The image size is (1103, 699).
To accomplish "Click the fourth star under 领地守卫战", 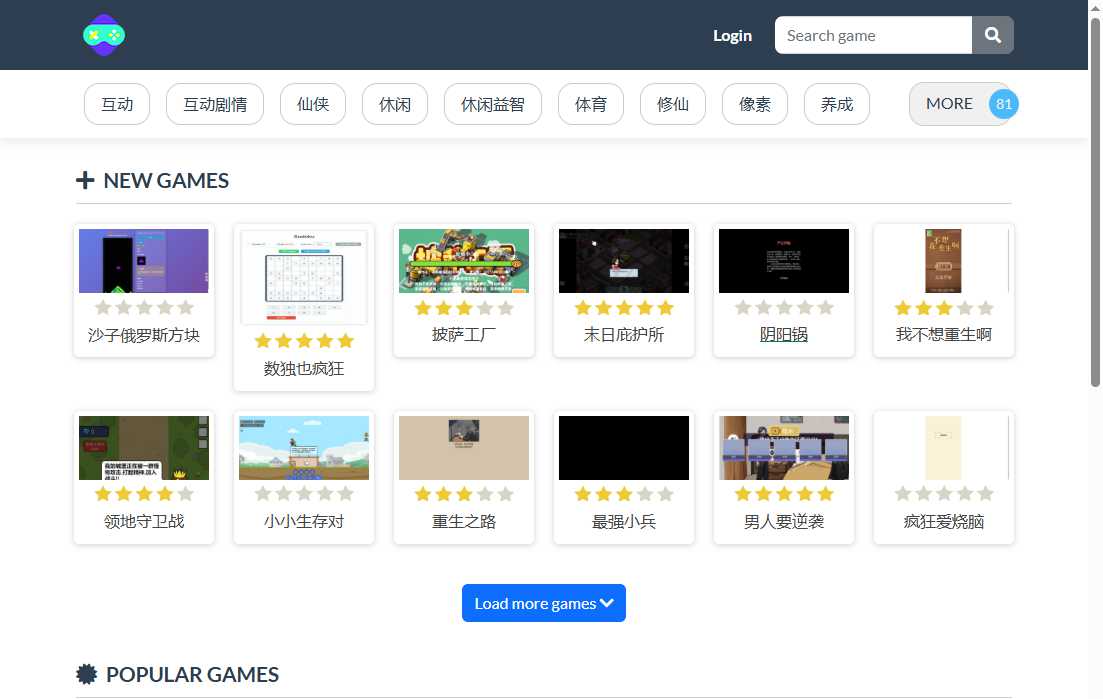I will tap(164, 494).
